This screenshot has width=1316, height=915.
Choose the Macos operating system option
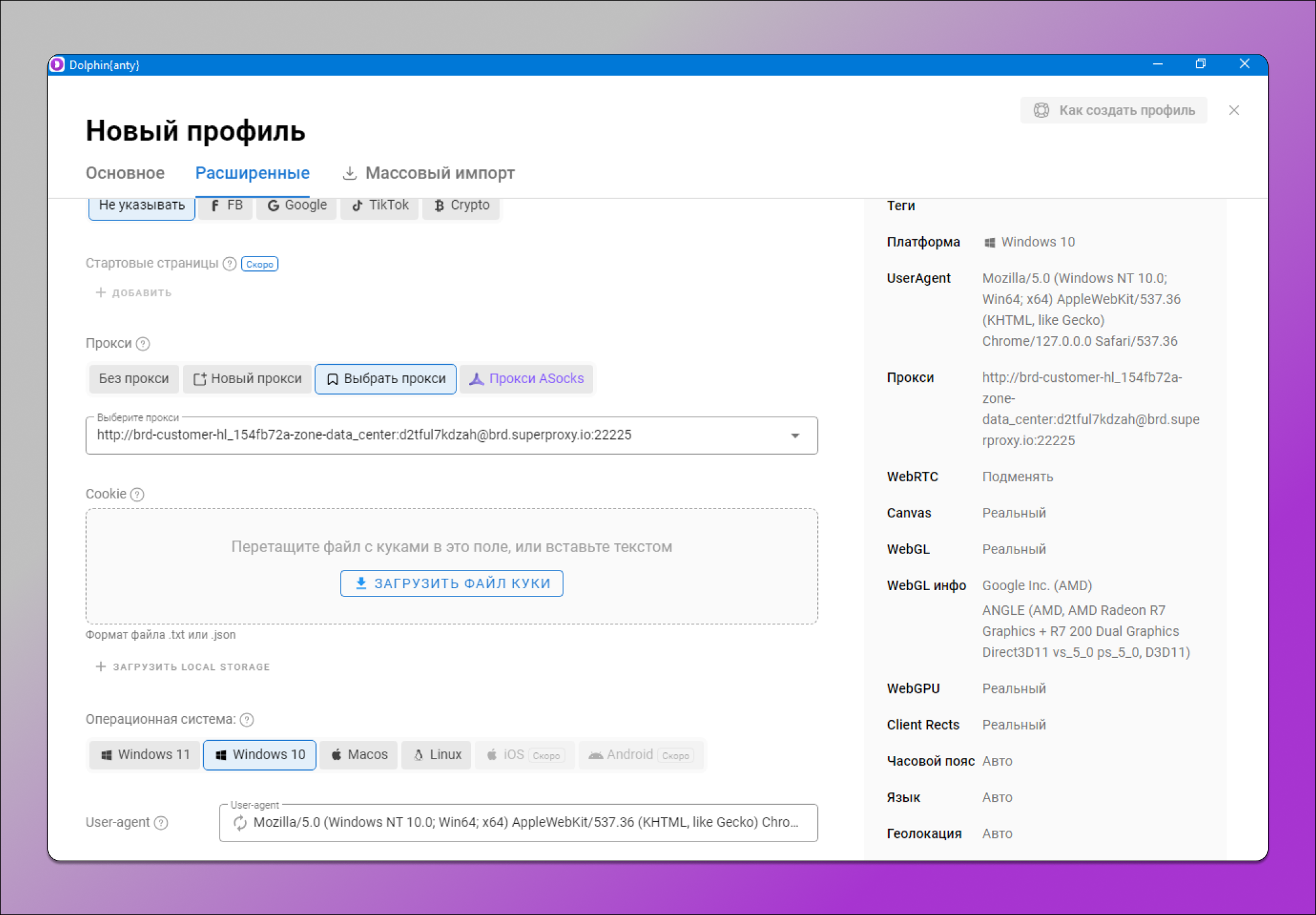click(x=358, y=755)
